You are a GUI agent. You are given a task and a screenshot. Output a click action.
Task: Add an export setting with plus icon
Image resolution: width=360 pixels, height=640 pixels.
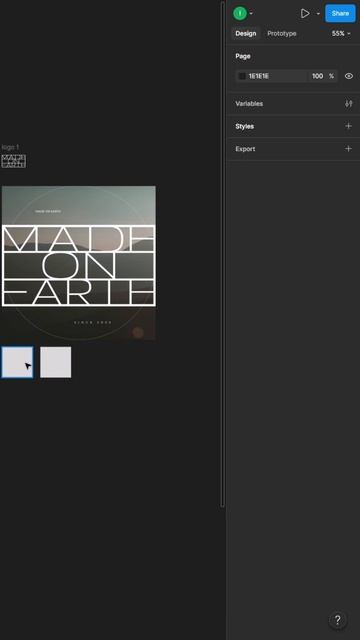pyautogui.click(x=349, y=149)
